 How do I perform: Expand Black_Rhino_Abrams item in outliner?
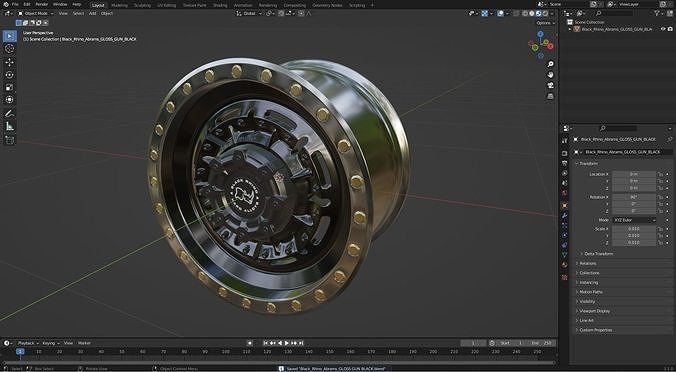point(570,29)
